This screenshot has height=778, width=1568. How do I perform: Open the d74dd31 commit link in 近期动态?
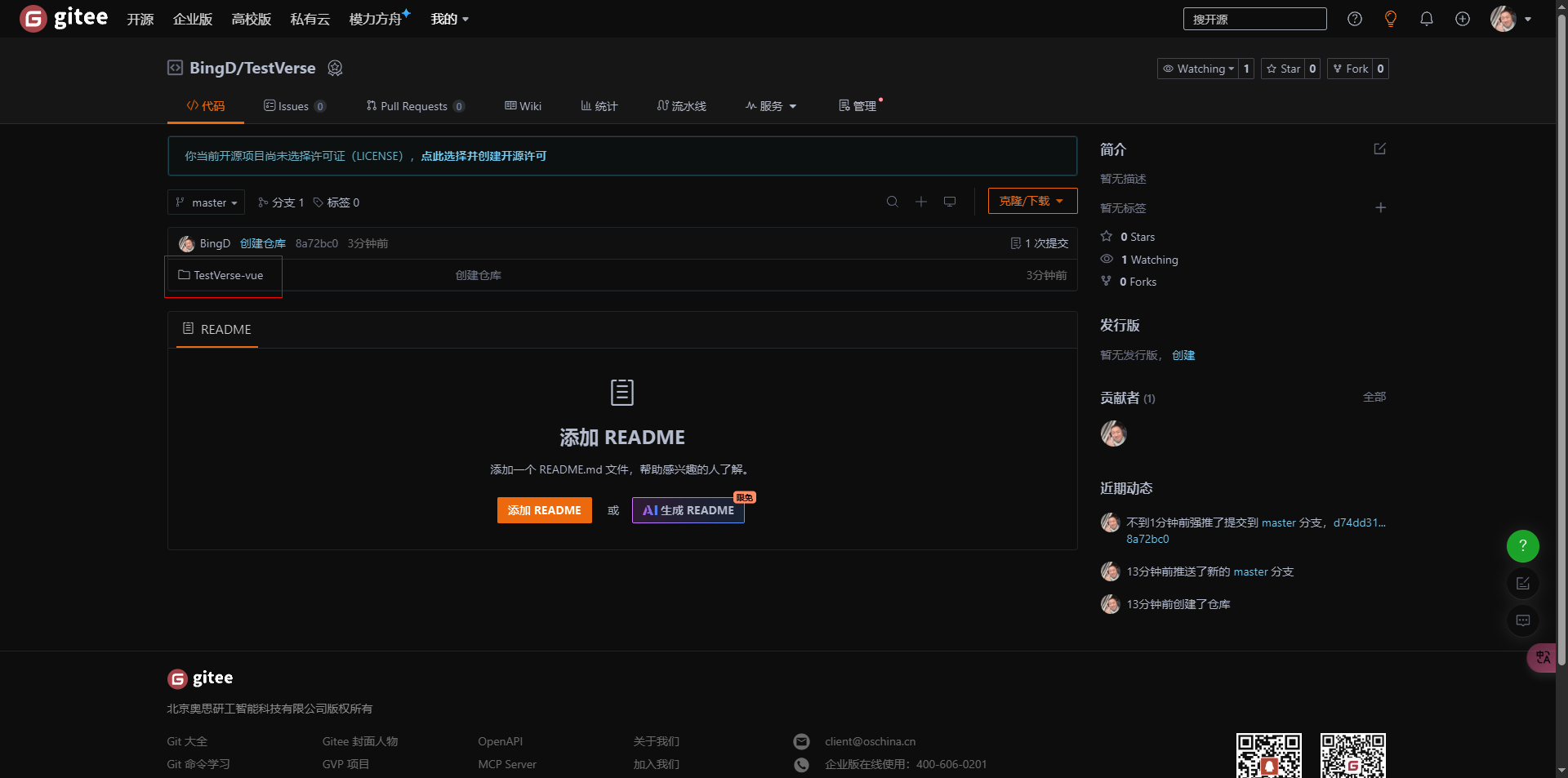point(1360,522)
